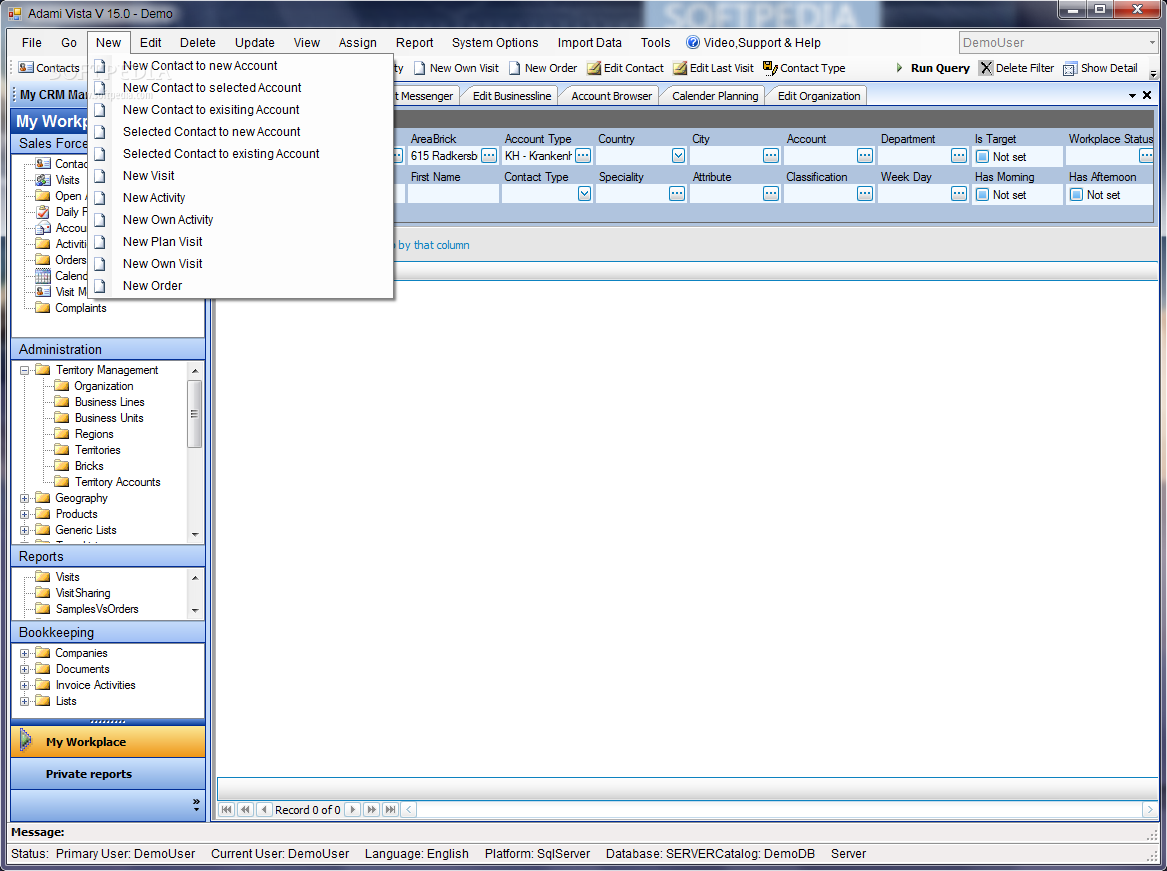1167x871 pixels.
Task: Go to the next record in navigator
Action: [x=353, y=809]
